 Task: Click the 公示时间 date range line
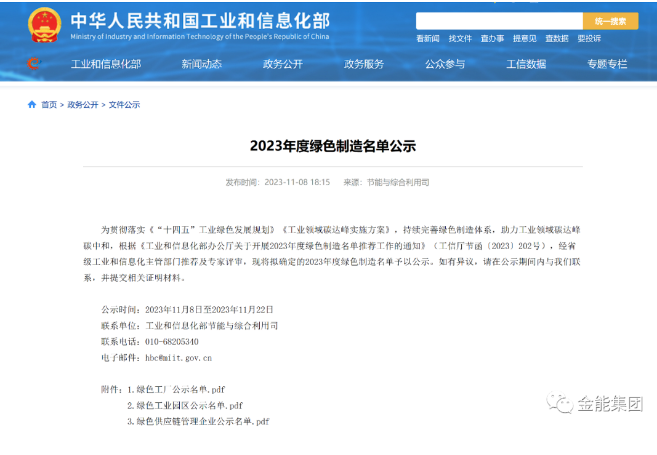pyautogui.click(x=187, y=310)
